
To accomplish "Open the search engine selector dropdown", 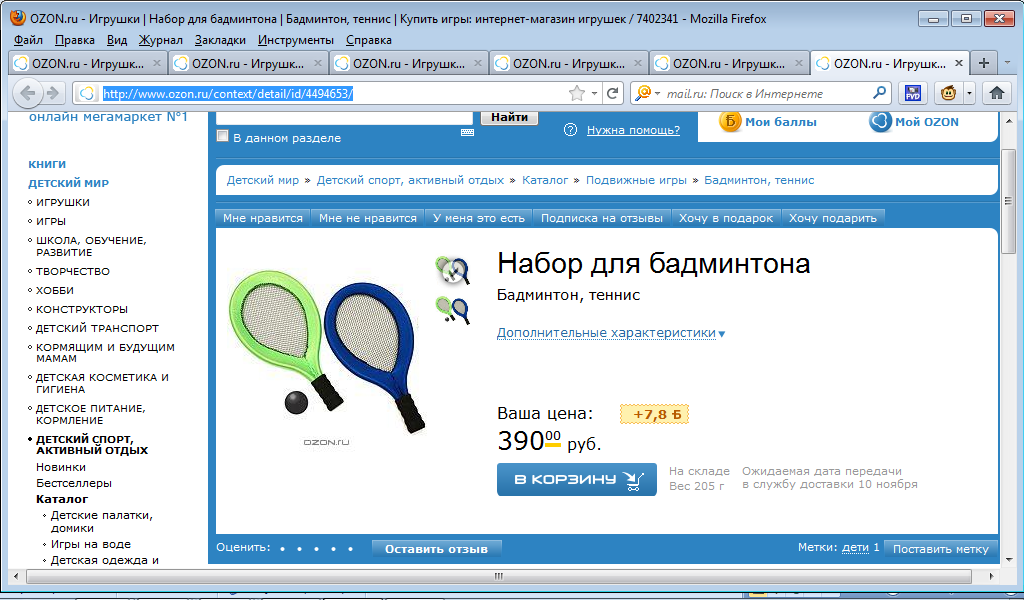I will (657, 93).
